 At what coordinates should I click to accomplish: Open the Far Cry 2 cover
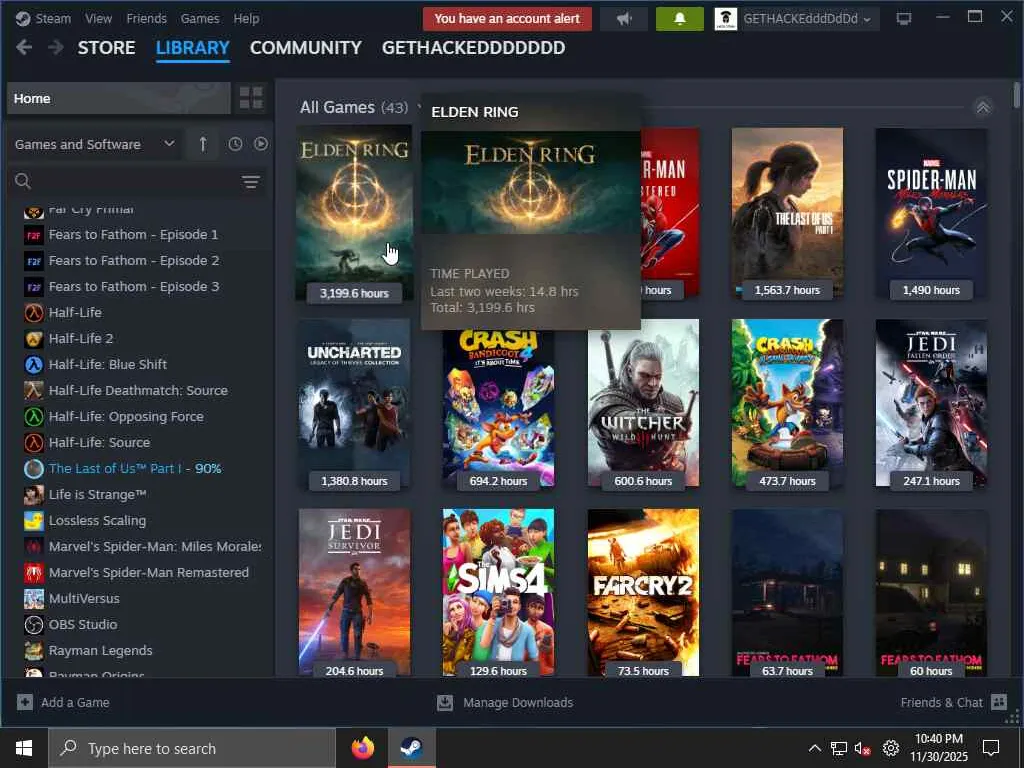click(643, 592)
